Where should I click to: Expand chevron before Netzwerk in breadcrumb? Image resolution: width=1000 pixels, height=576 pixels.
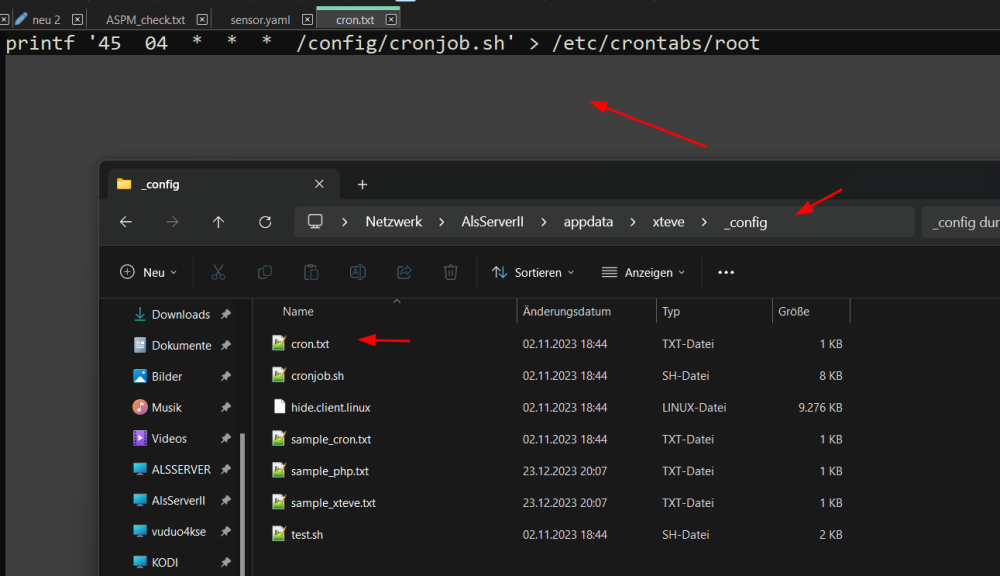344,222
